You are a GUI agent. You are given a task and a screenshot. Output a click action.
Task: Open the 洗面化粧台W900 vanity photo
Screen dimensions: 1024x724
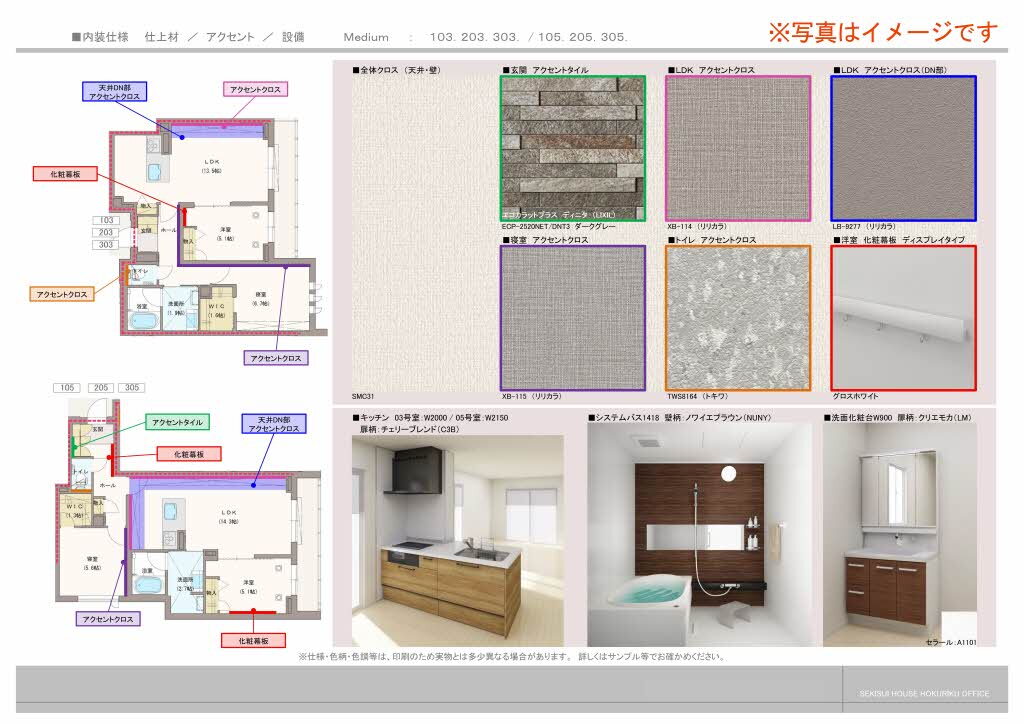click(900, 535)
